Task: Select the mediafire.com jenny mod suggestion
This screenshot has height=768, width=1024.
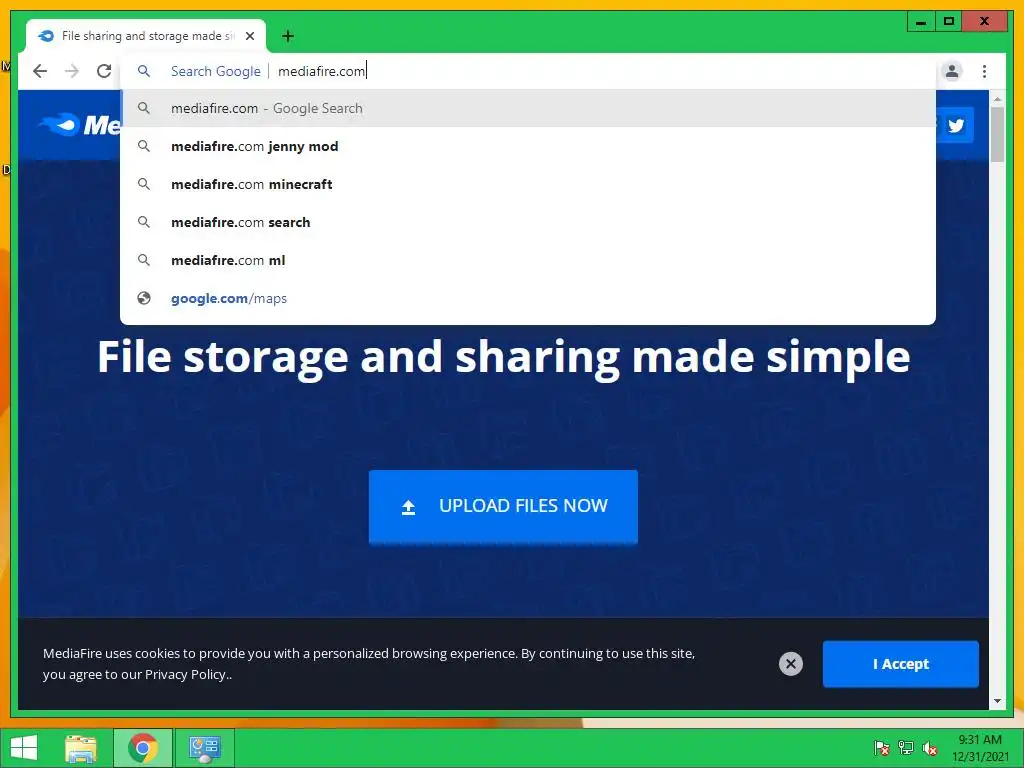Action: click(x=528, y=146)
